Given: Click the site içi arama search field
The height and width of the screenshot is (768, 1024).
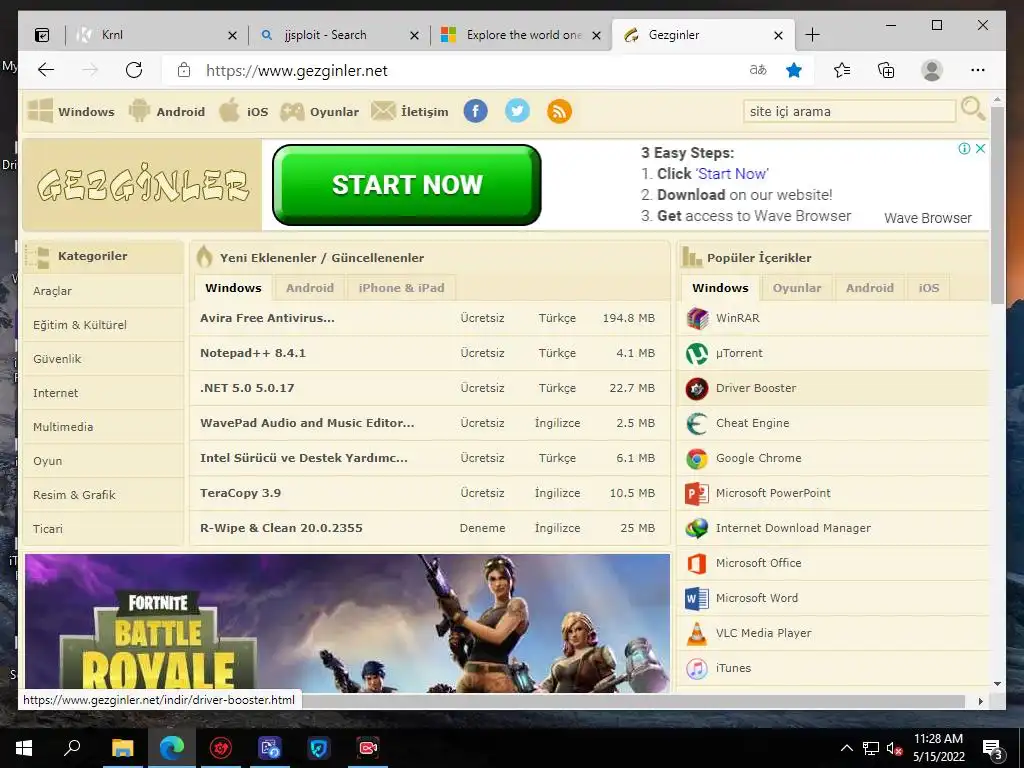Looking at the screenshot, I should pos(849,111).
